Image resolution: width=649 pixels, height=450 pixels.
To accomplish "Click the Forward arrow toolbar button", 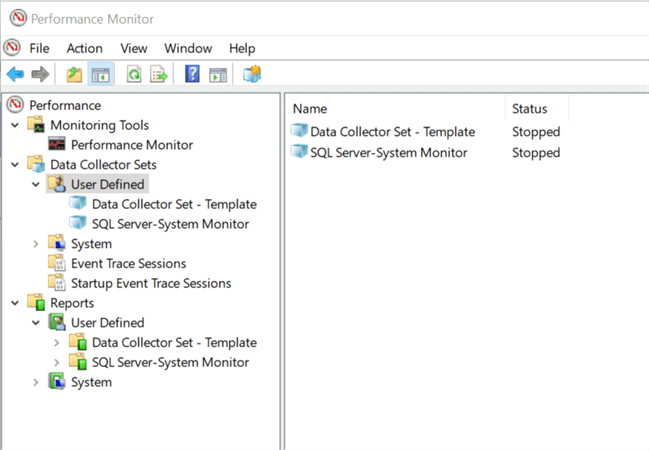I will click(40, 74).
